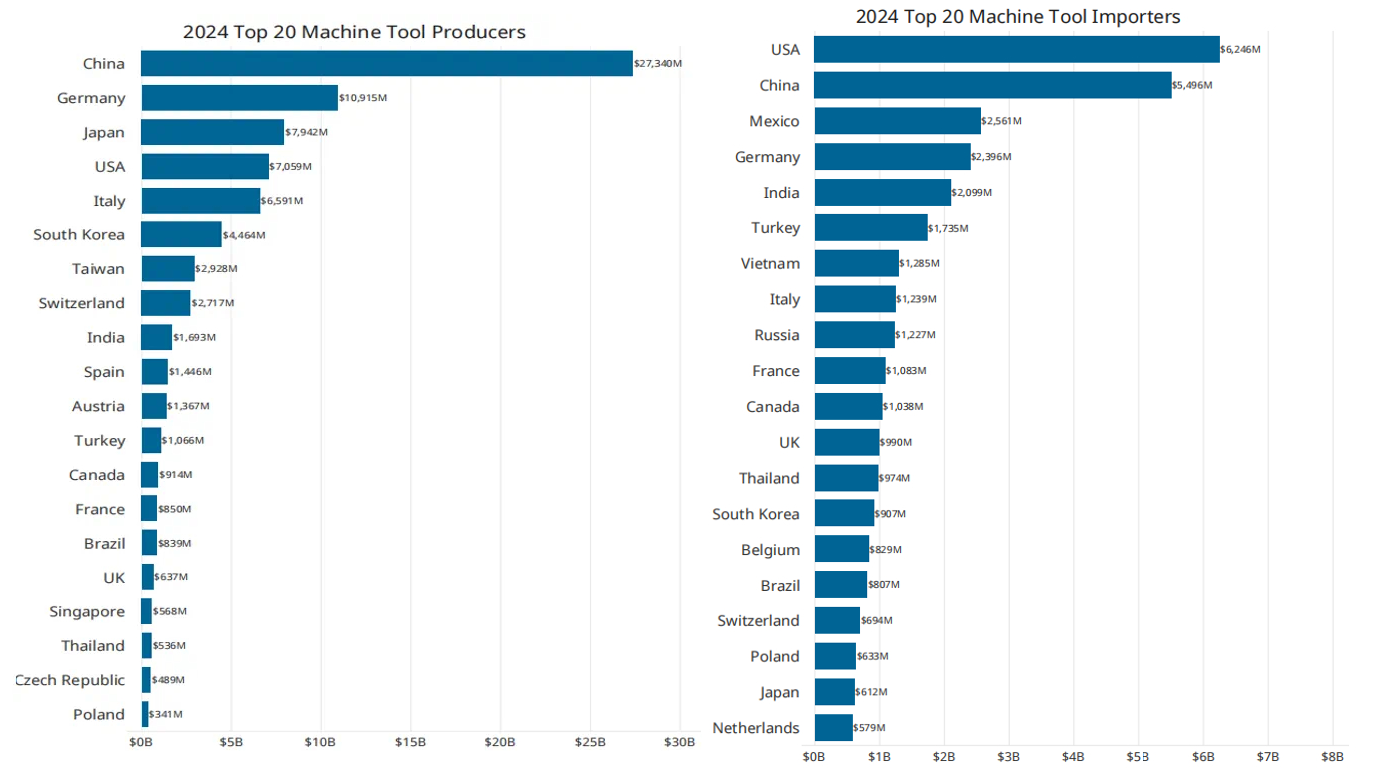1377x771 pixels.
Task: Click the "$914M" value label
Action: [176, 475]
